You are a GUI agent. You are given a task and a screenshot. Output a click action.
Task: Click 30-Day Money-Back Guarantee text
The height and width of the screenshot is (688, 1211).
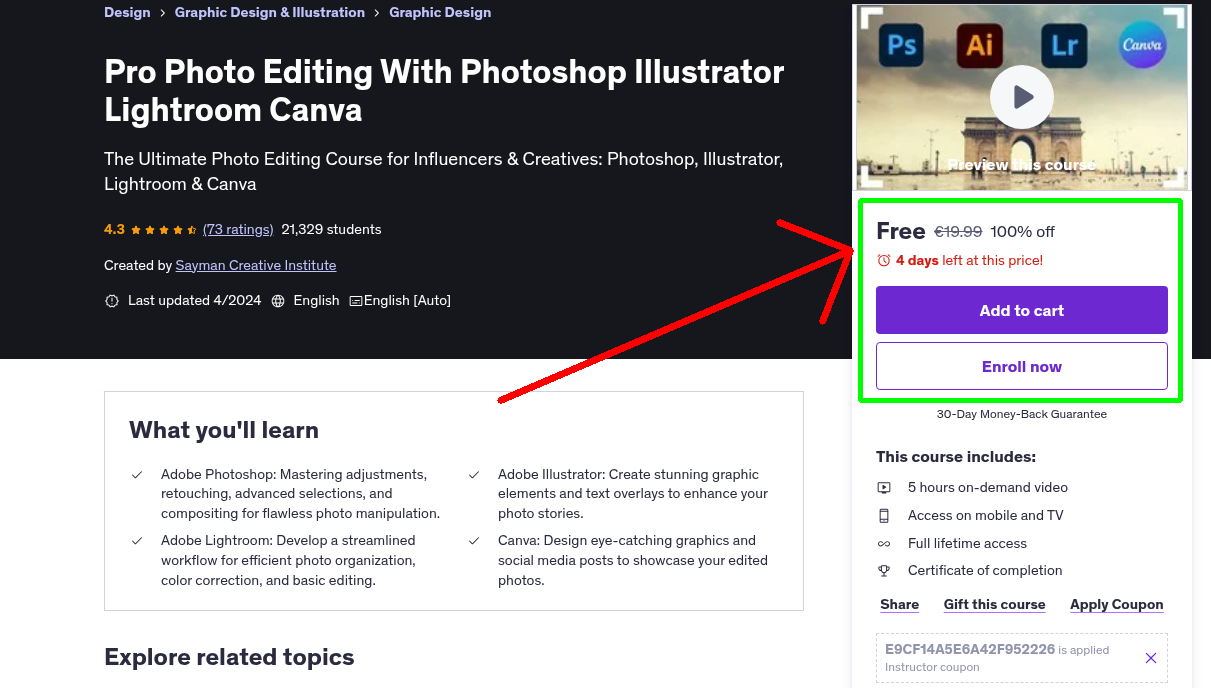point(1022,414)
